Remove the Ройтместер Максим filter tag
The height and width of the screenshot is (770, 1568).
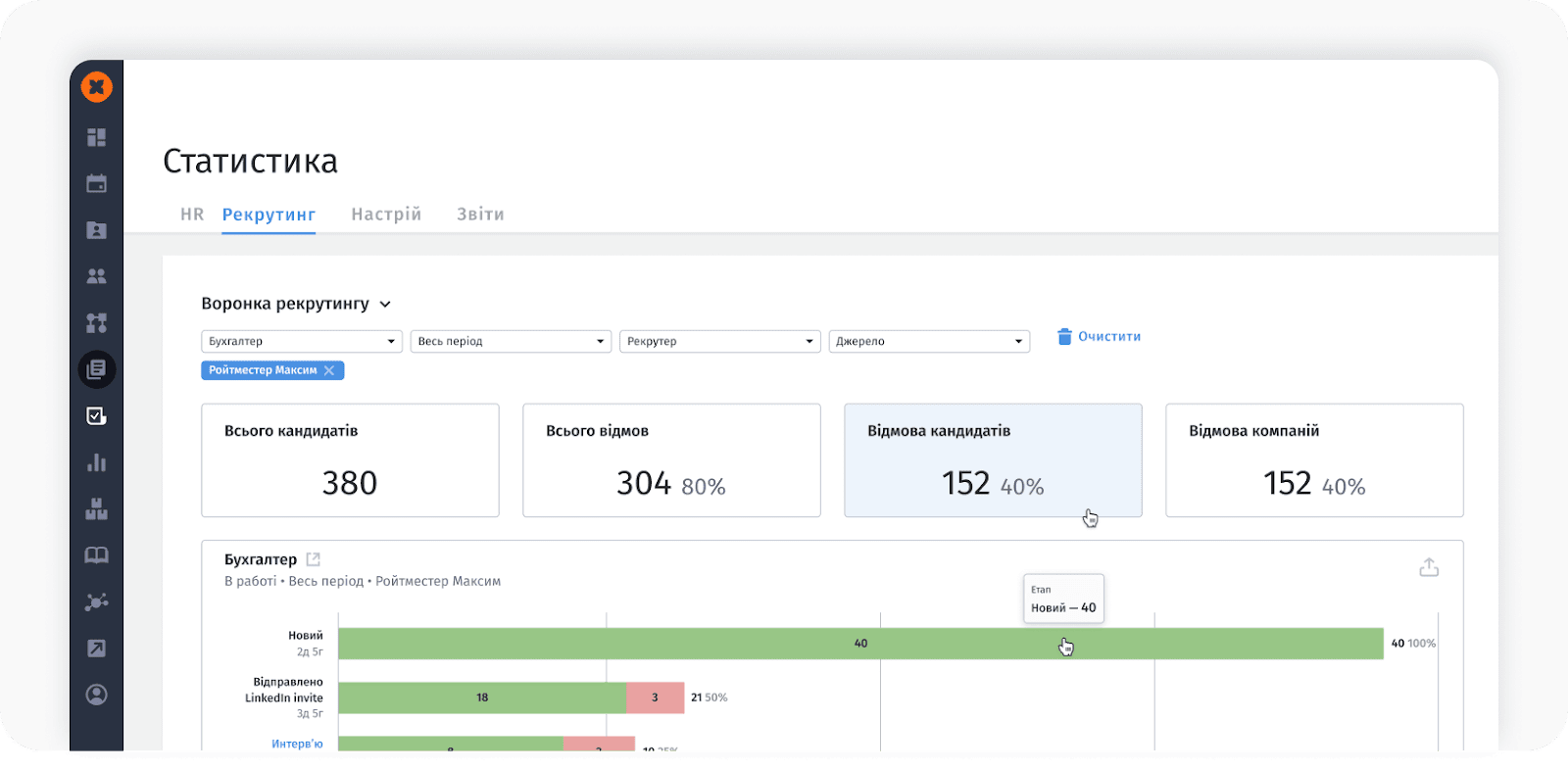click(x=329, y=370)
